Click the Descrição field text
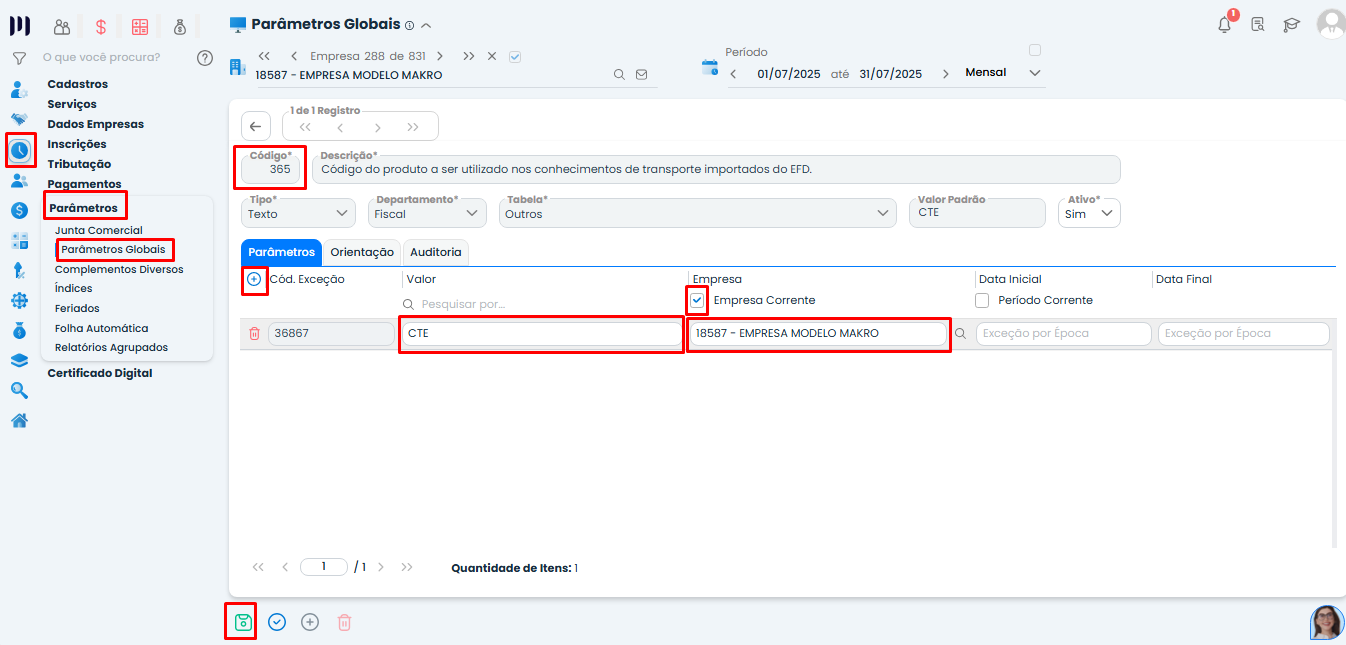 716,169
